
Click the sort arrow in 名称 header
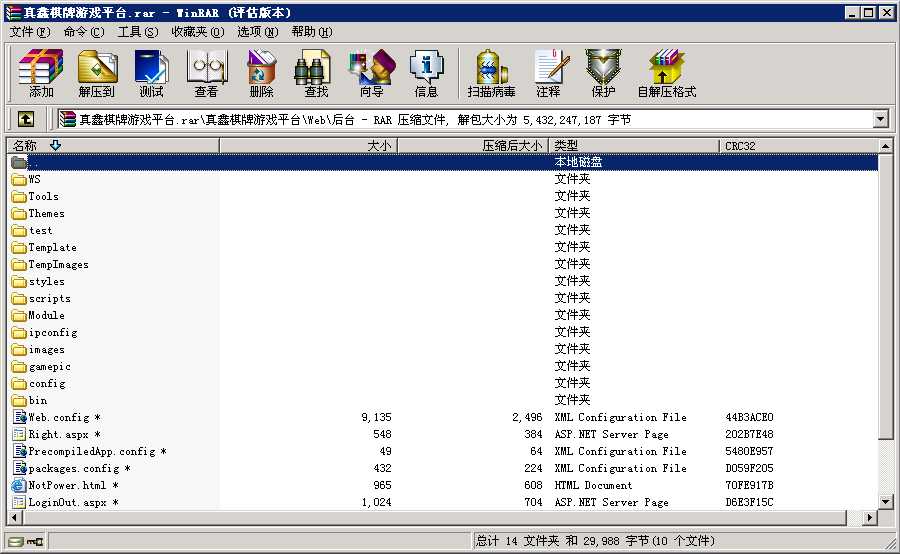pyautogui.click(x=55, y=145)
